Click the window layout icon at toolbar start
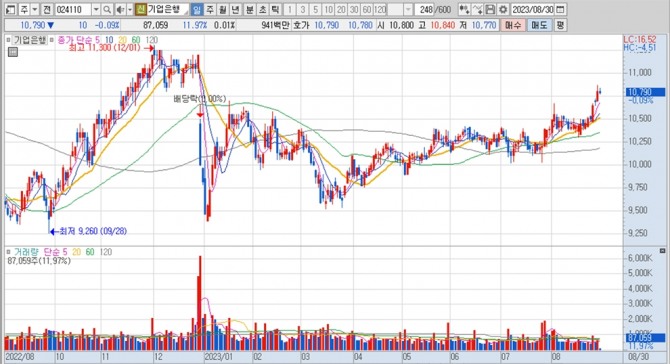This screenshot has height=364, width=670. tap(11, 9)
